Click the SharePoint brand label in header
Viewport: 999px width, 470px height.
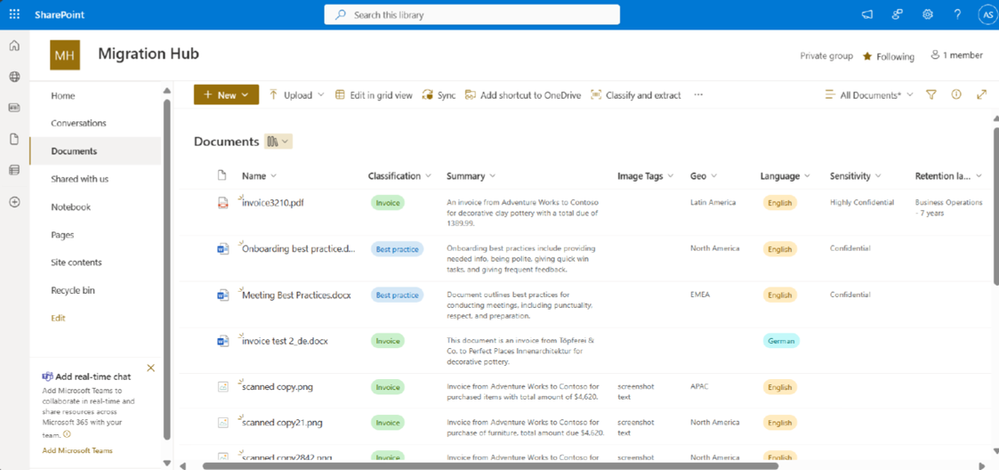[59, 15]
